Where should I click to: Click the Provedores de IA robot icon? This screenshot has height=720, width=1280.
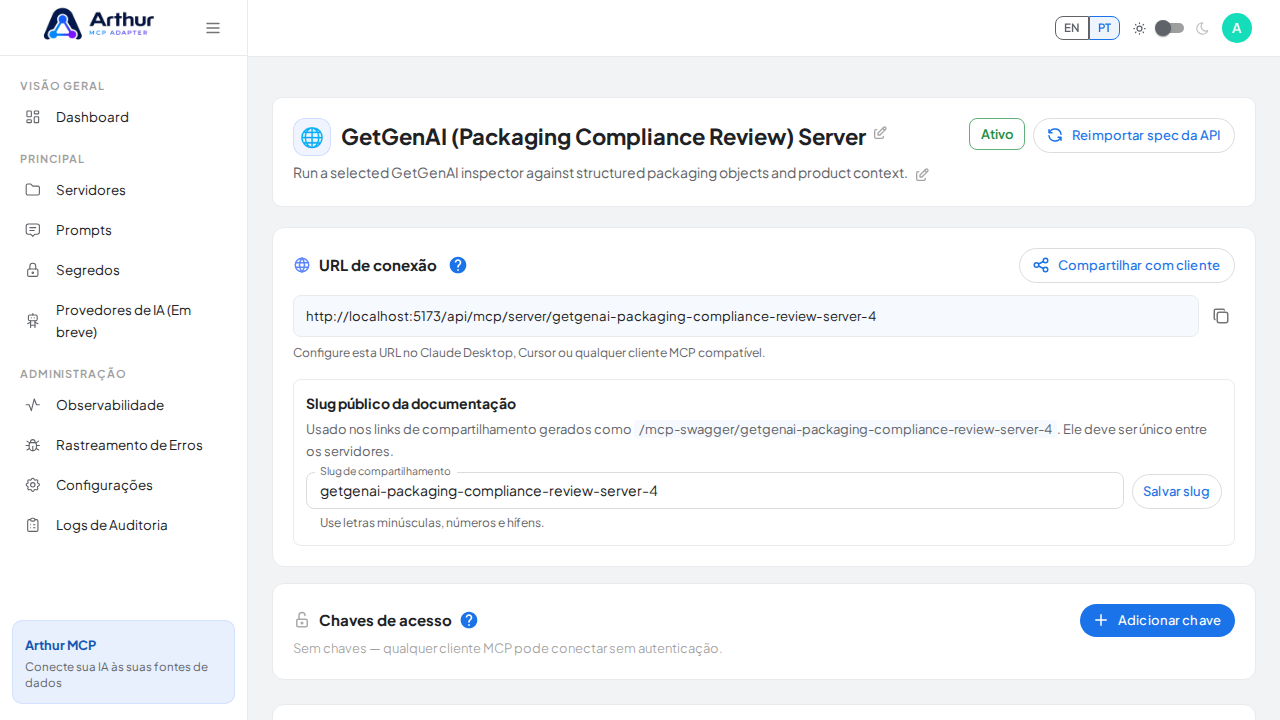point(33,321)
